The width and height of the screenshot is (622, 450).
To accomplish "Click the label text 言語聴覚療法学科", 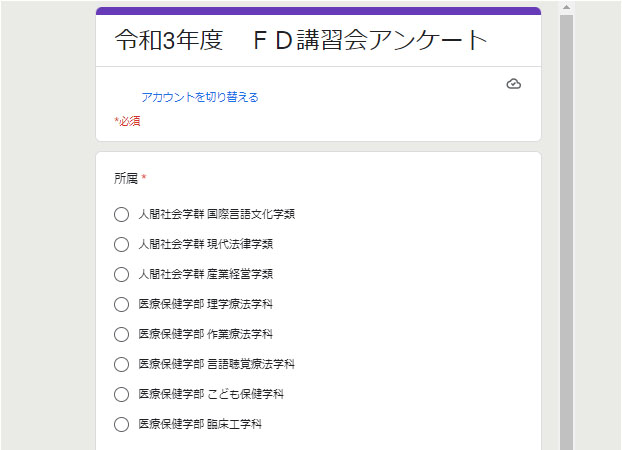I will [251, 364].
